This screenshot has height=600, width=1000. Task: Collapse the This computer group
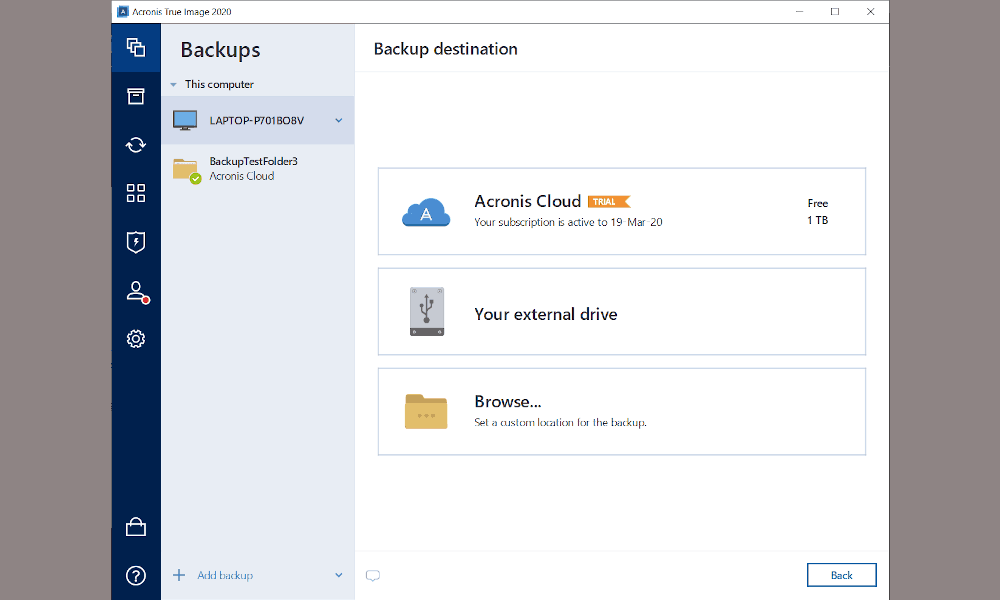pos(173,85)
